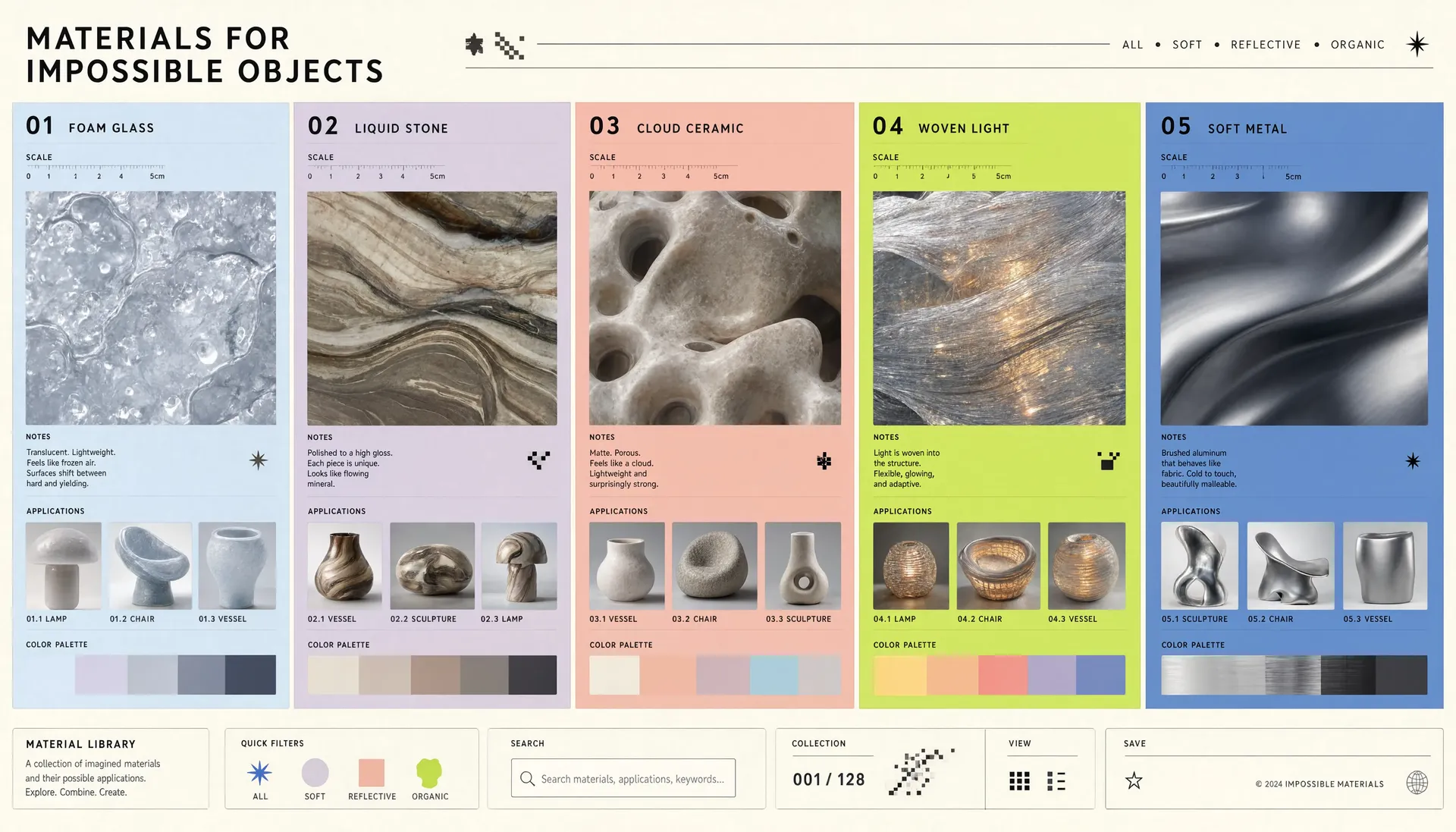
Task: Click the star symbol in Foam Glass notes
Action: (x=259, y=460)
